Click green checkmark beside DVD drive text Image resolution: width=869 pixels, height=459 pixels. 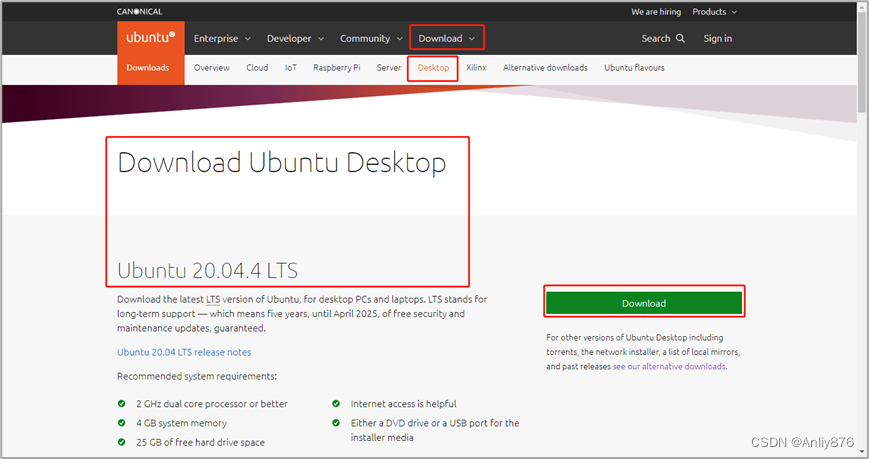coord(336,423)
